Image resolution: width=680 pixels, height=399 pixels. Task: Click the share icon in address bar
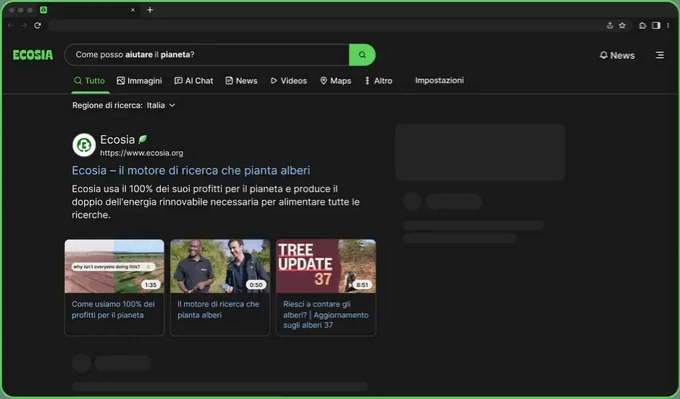coord(609,26)
